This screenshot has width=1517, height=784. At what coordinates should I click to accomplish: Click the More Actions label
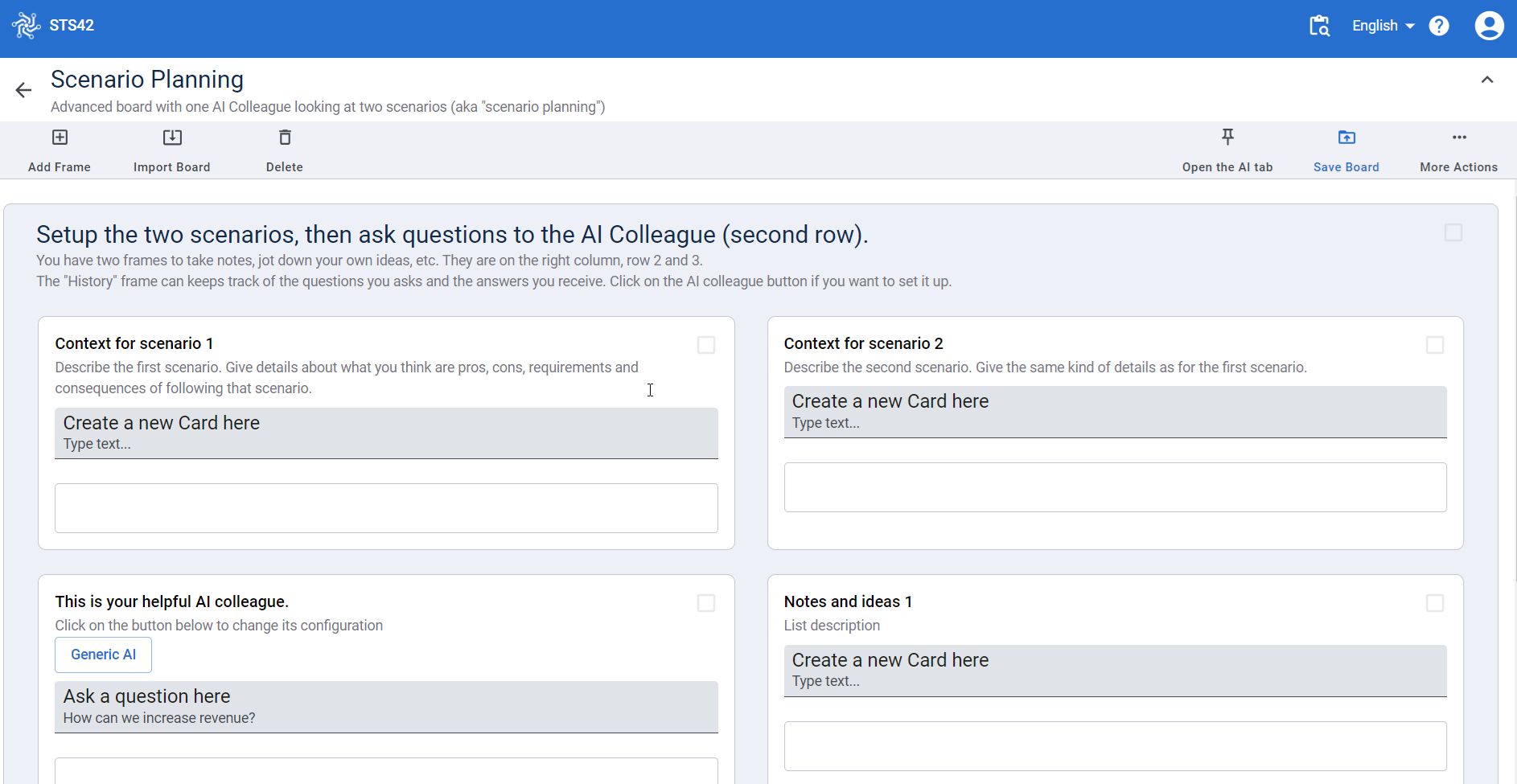[1459, 167]
